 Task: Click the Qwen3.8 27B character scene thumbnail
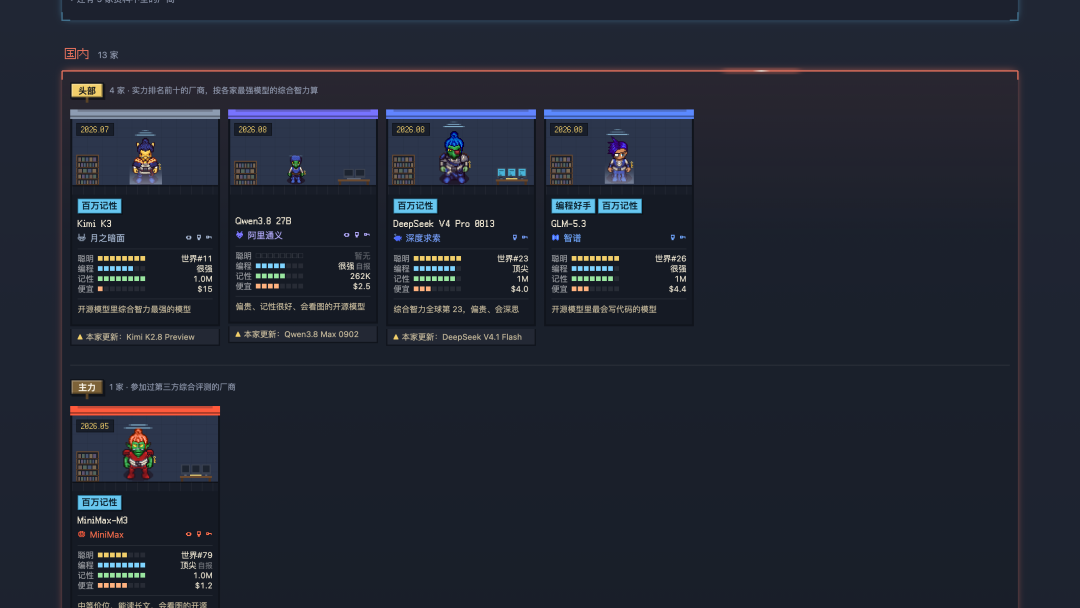click(303, 153)
